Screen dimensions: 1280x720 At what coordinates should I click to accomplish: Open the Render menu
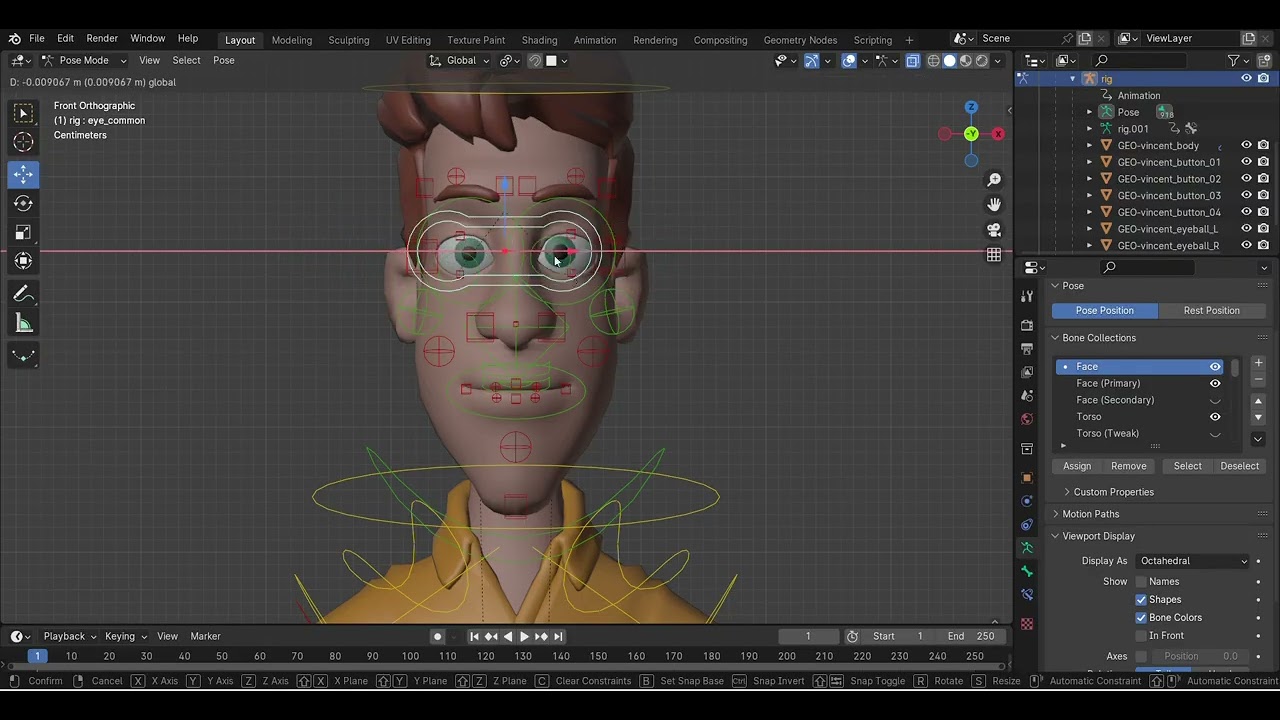coord(102,39)
